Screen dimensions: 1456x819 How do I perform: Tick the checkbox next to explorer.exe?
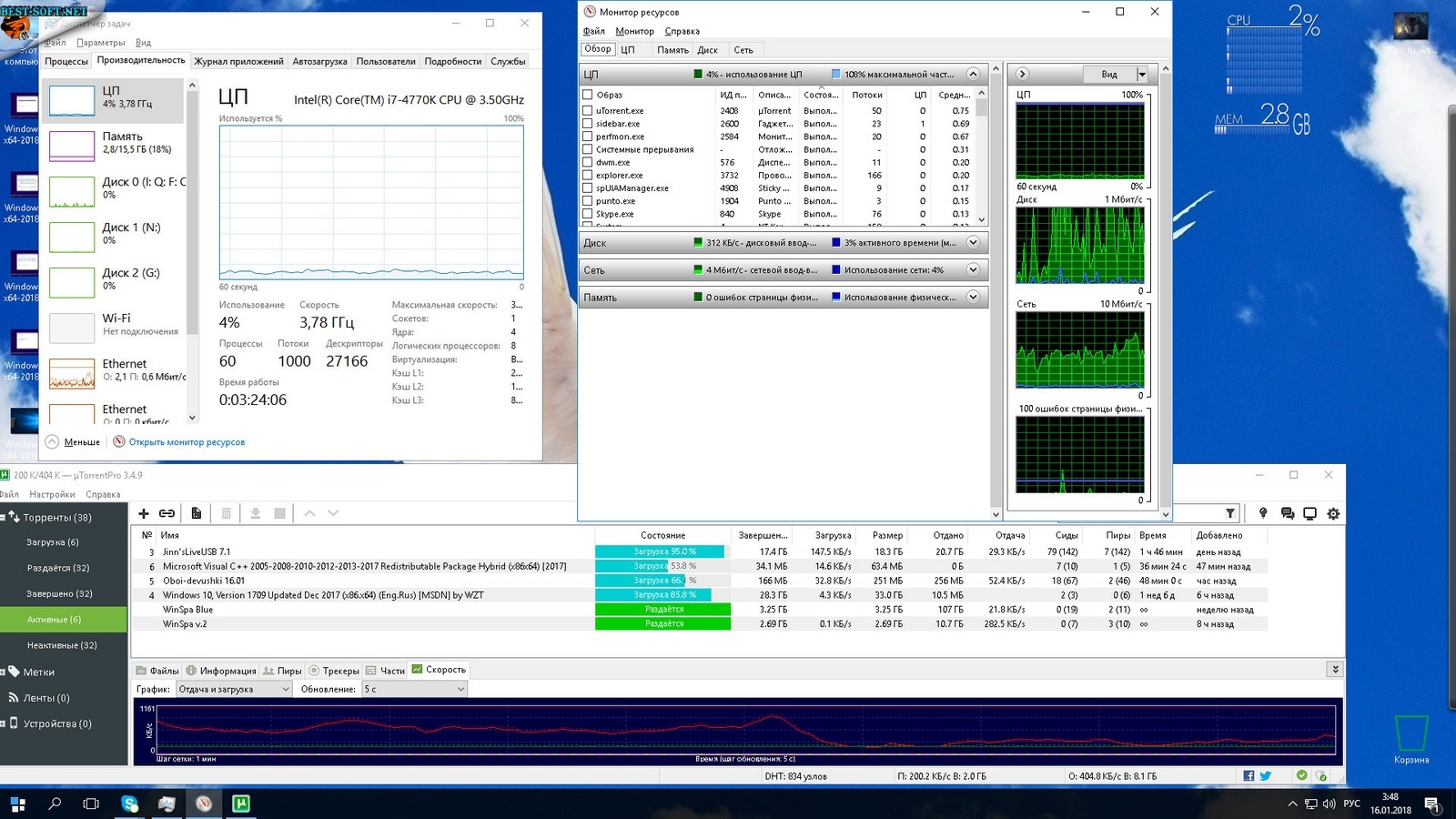click(588, 176)
